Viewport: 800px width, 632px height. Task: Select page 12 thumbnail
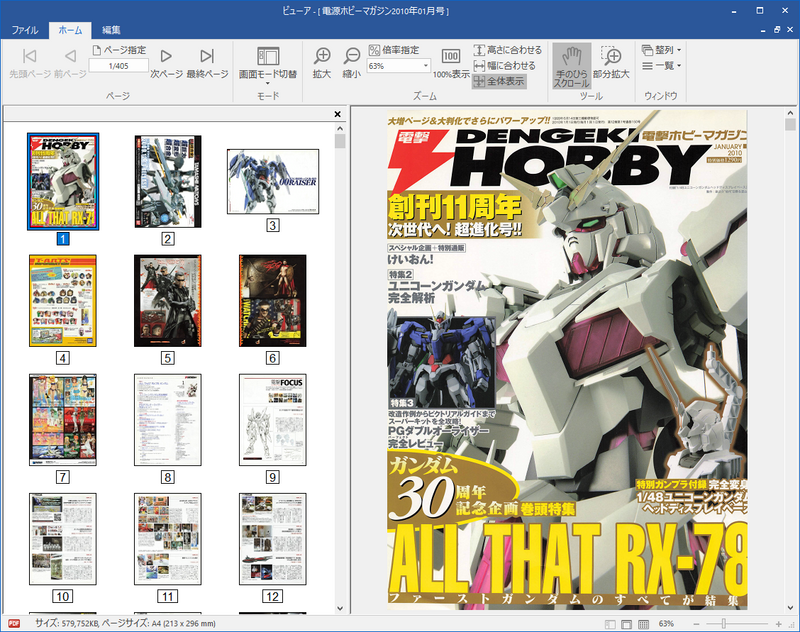tap(273, 539)
